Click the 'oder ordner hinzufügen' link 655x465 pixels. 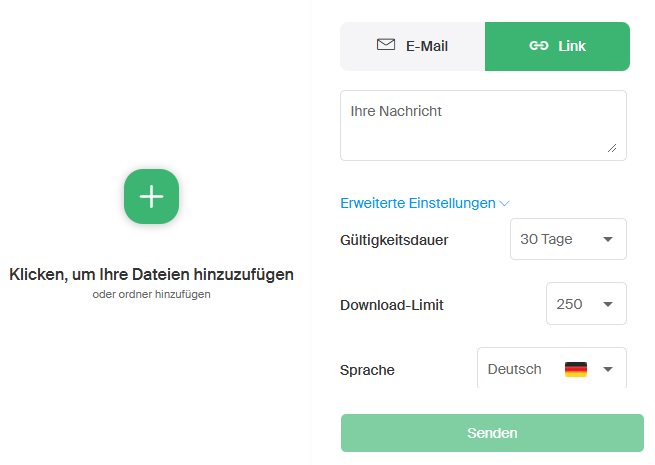coord(151,294)
